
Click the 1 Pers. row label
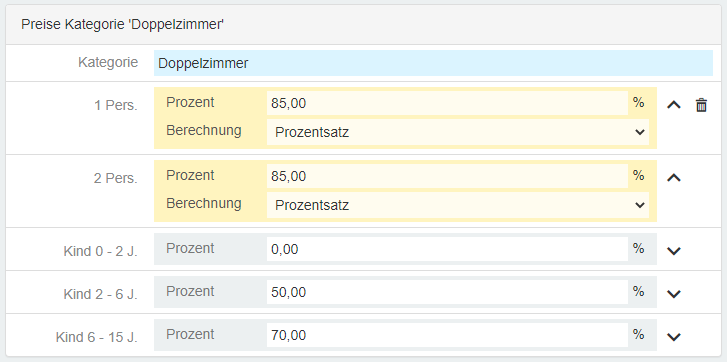coord(116,105)
